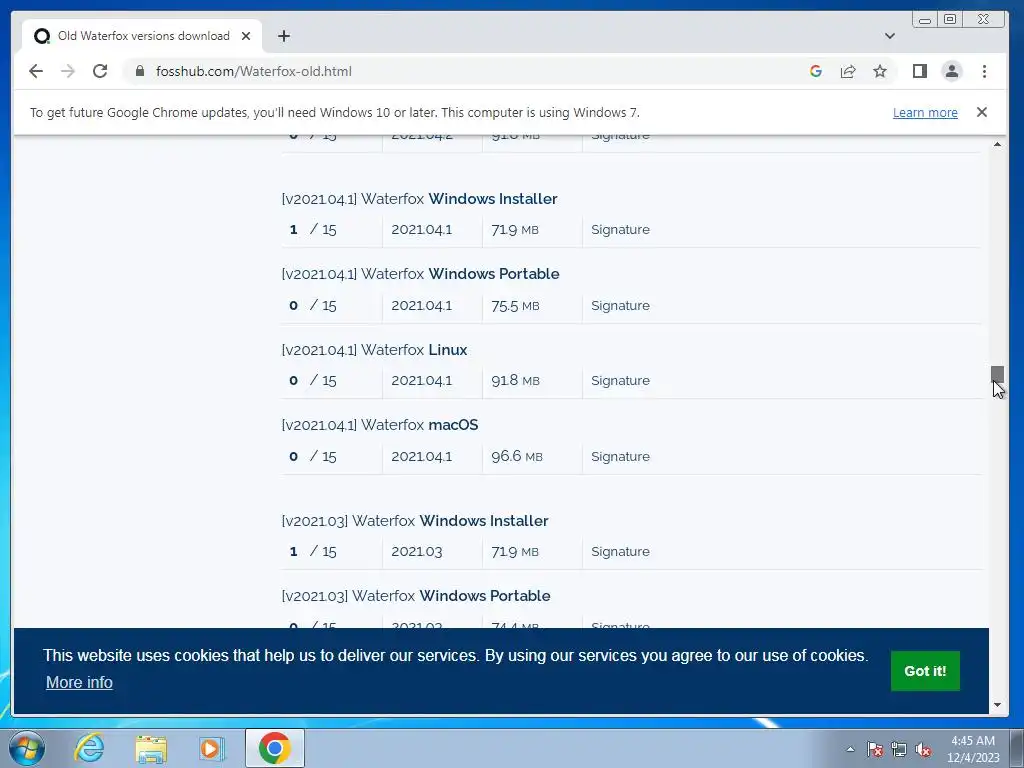Accept cookies with Got it! button
This screenshot has height=768, width=1024.
[x=925, y=671]
